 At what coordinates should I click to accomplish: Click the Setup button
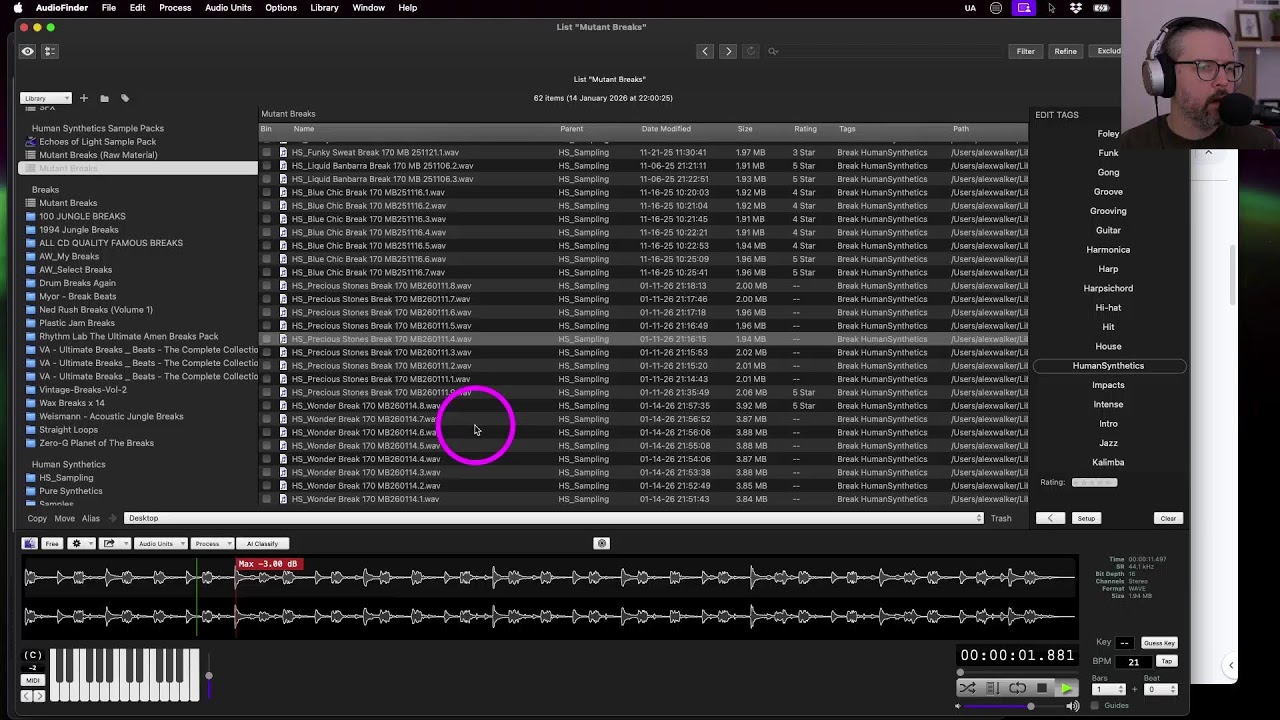(x=1086, y=518)
